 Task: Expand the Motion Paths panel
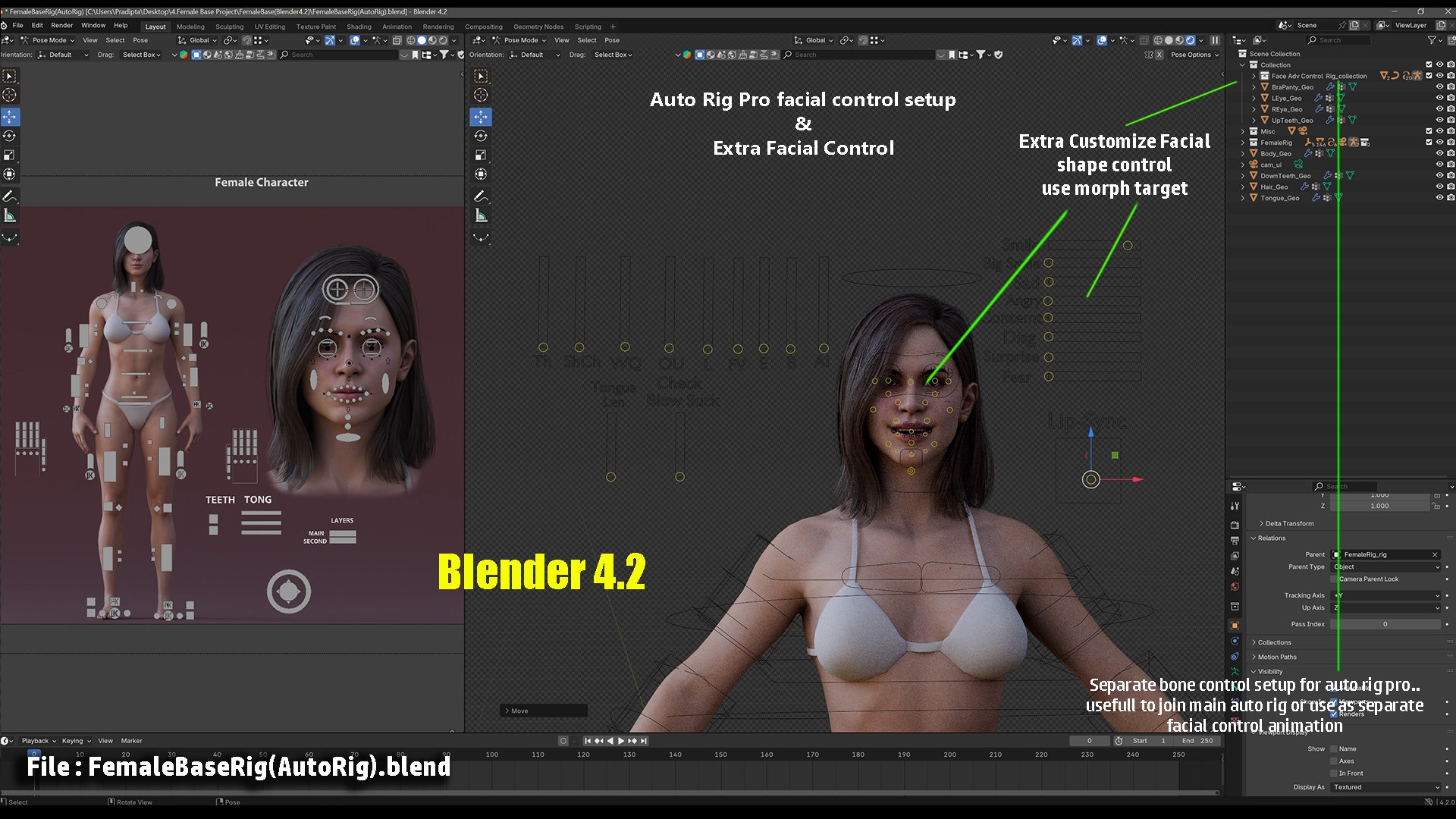[1274, 657]
